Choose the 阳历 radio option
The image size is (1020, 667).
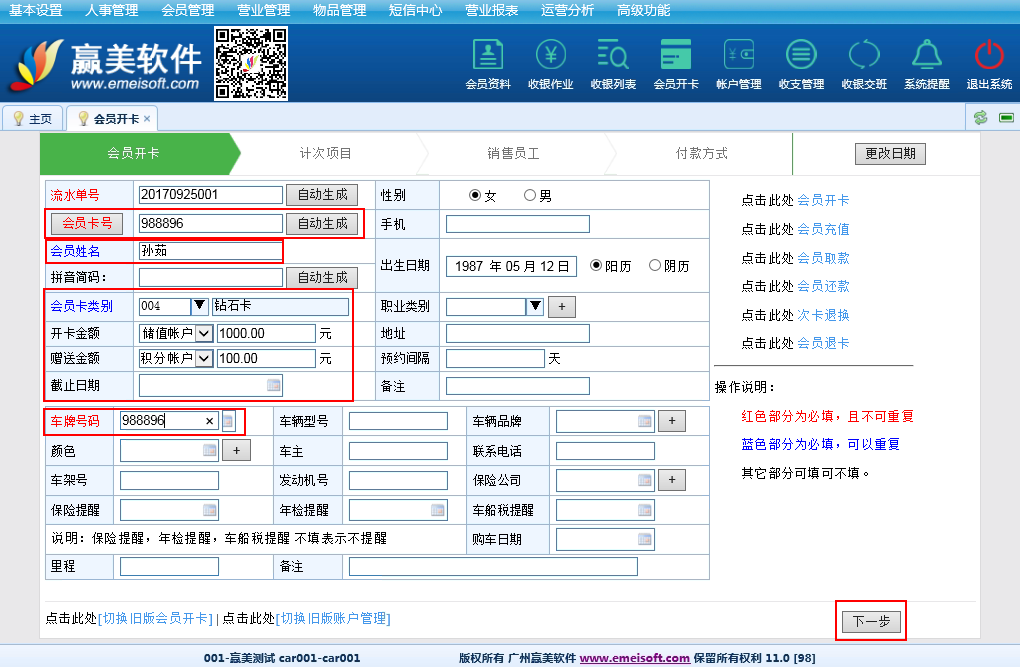point(597,266)
